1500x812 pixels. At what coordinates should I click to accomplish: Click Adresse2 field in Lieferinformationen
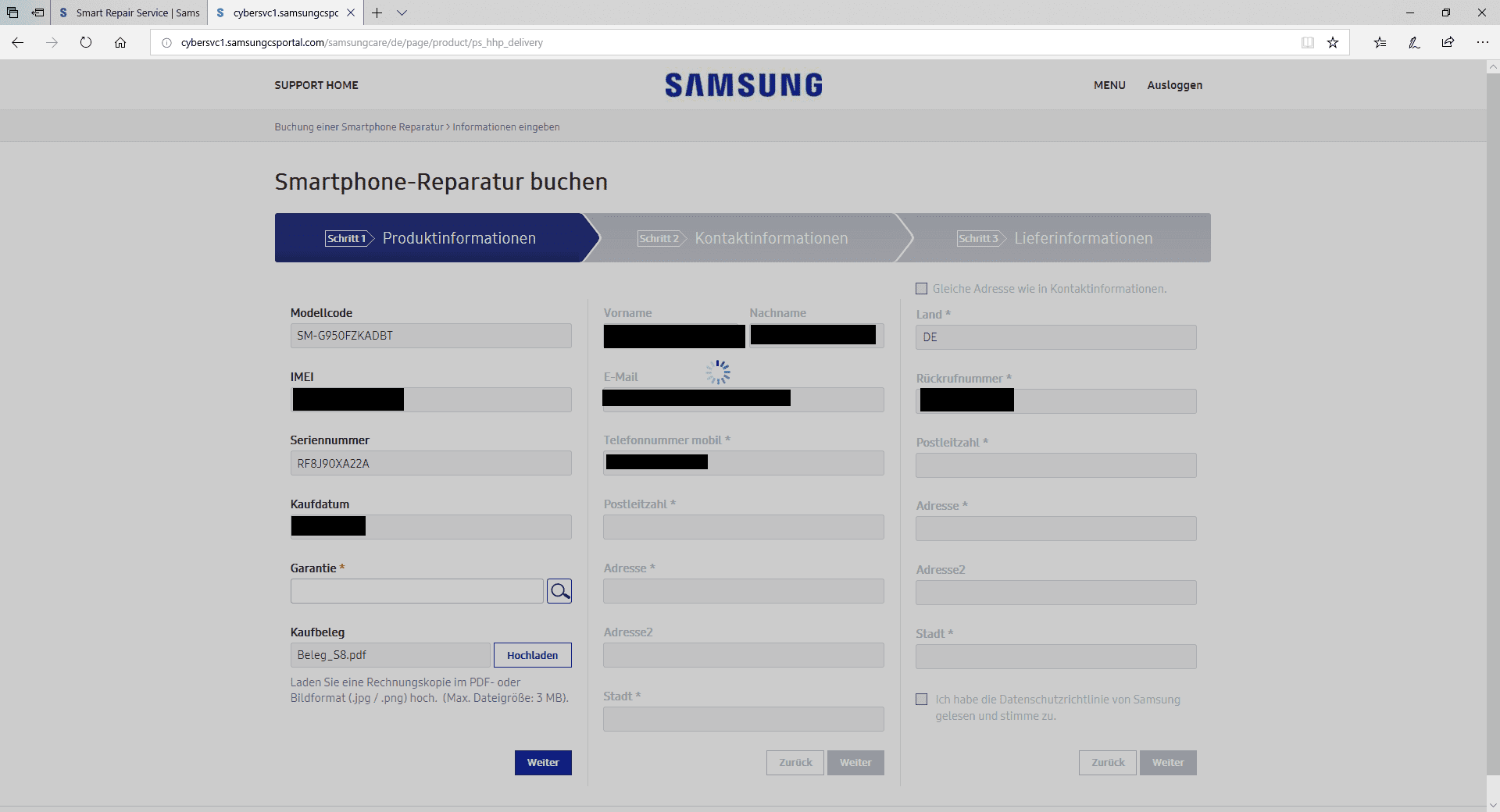1056,593
